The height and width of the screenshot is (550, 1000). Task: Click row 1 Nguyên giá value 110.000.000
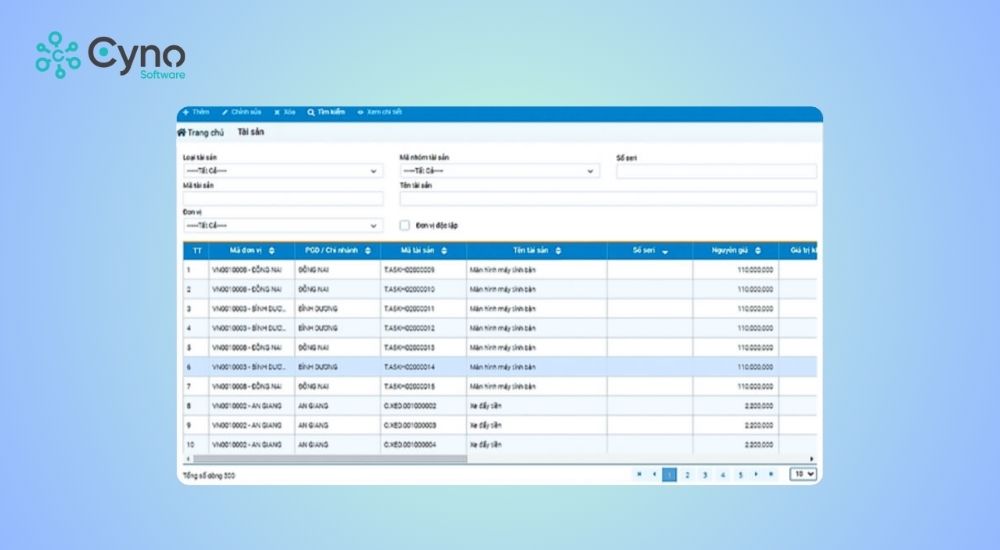tap(755, 270)
